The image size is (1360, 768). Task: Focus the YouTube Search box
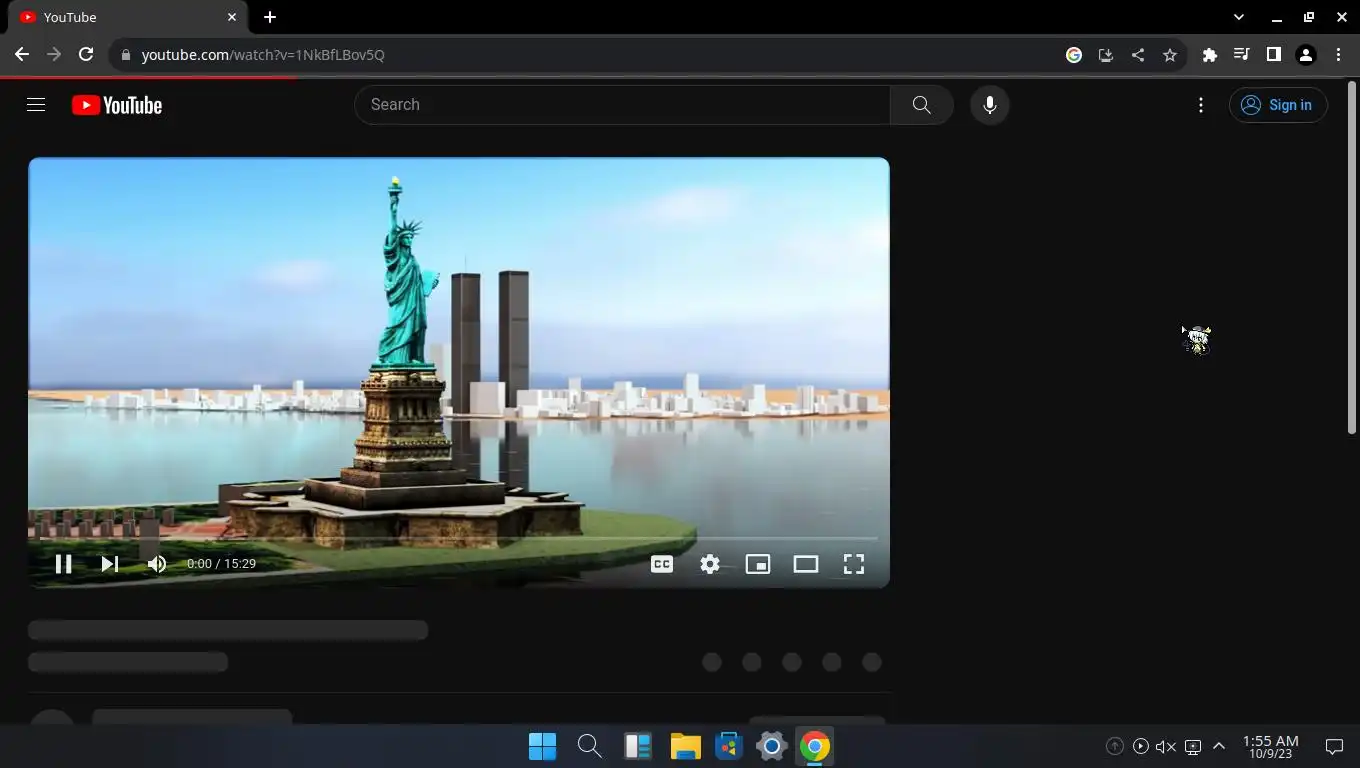[x=622, y=105]
